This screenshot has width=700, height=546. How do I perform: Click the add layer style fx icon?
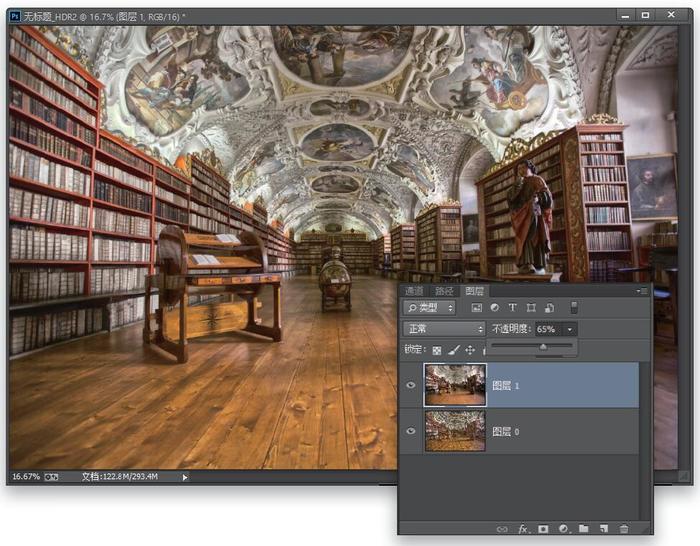click(x=523, y=528)
